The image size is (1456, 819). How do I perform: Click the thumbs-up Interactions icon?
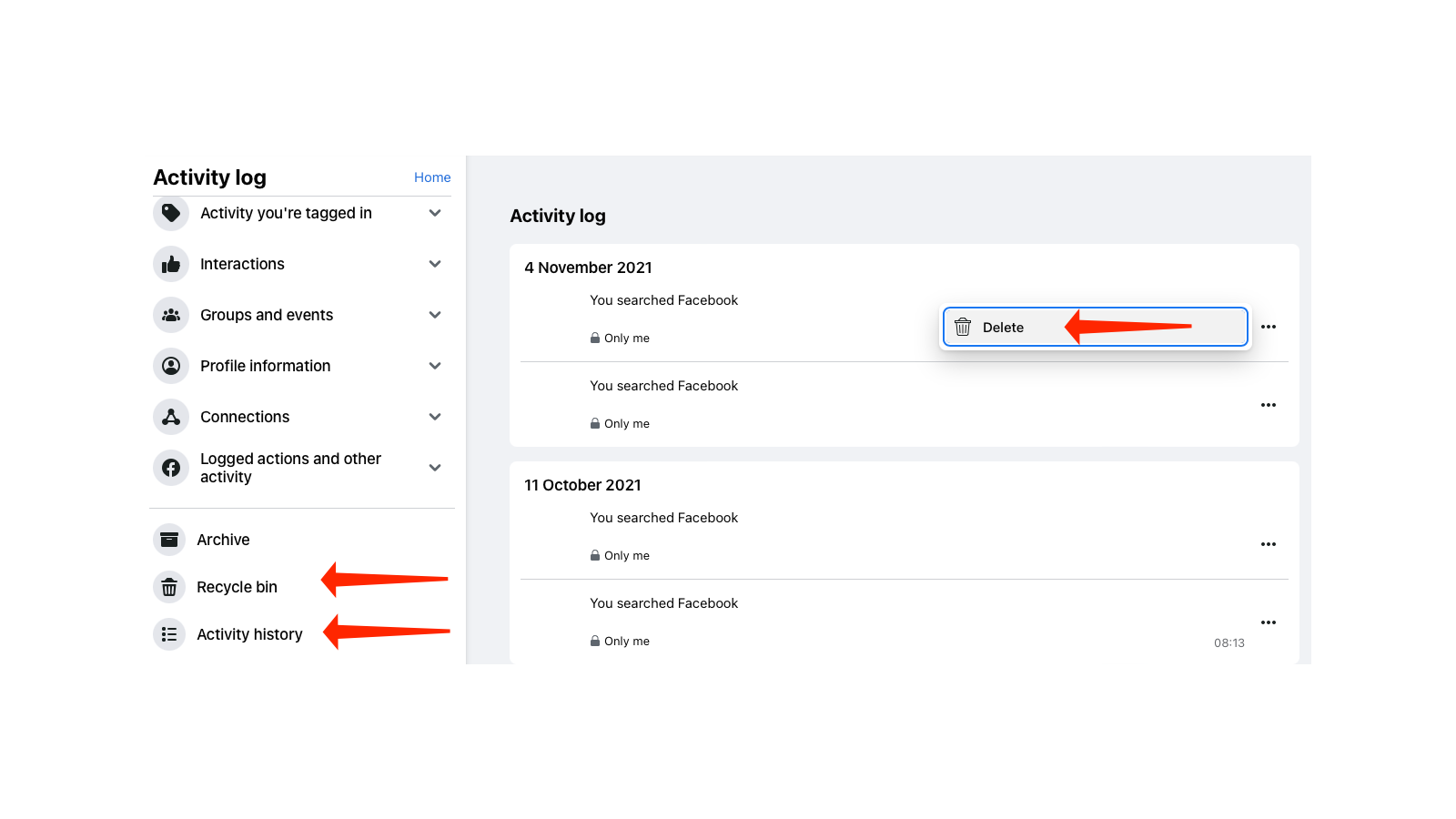pyautogui.click(x=171, y=264)
